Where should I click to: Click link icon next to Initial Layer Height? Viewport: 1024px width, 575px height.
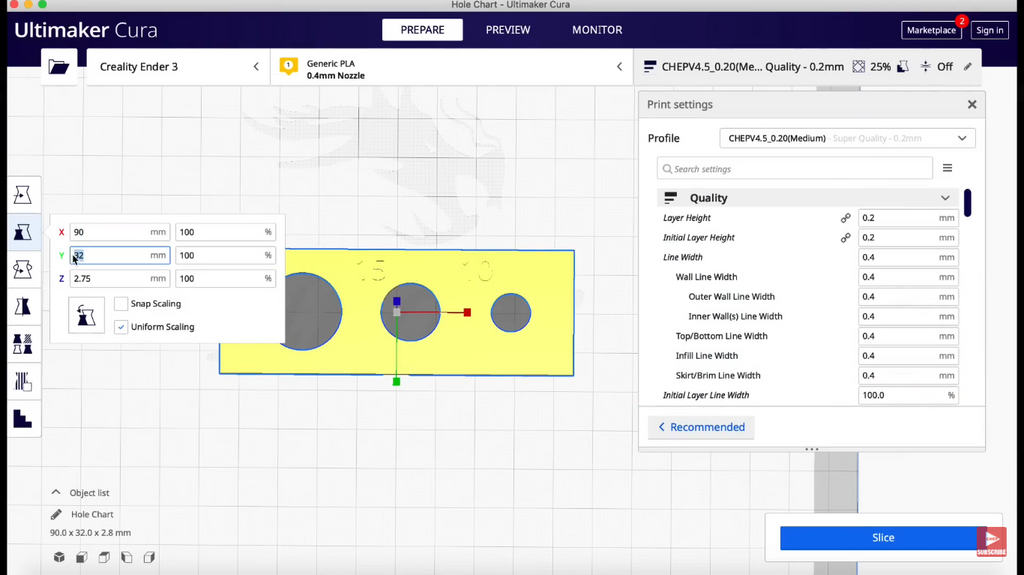pyautogui.click(x=846, y=238)
